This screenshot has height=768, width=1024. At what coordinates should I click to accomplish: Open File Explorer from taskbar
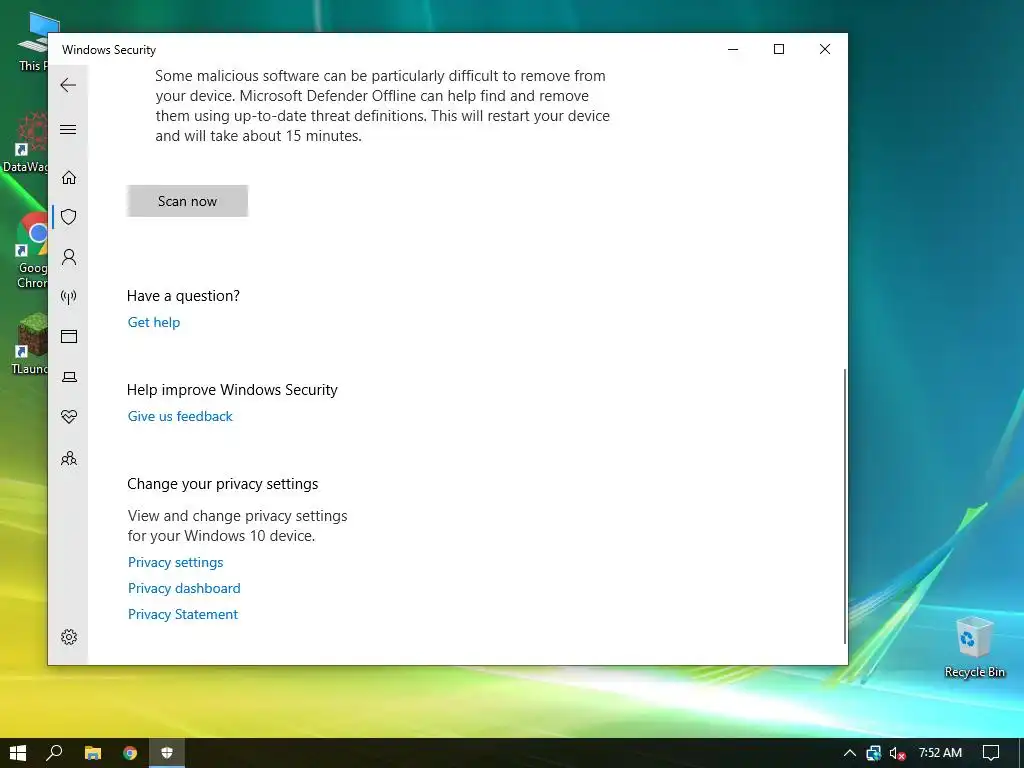(x=93, y=753)
